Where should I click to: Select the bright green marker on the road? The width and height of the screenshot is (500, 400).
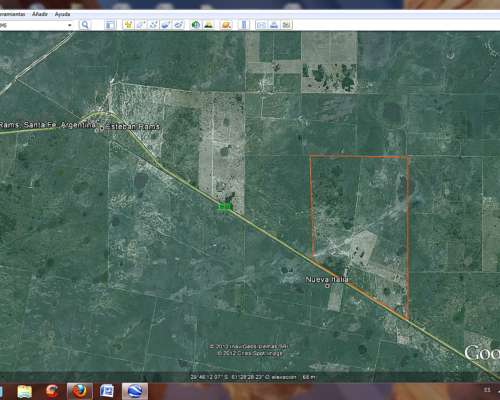point(225,207)
